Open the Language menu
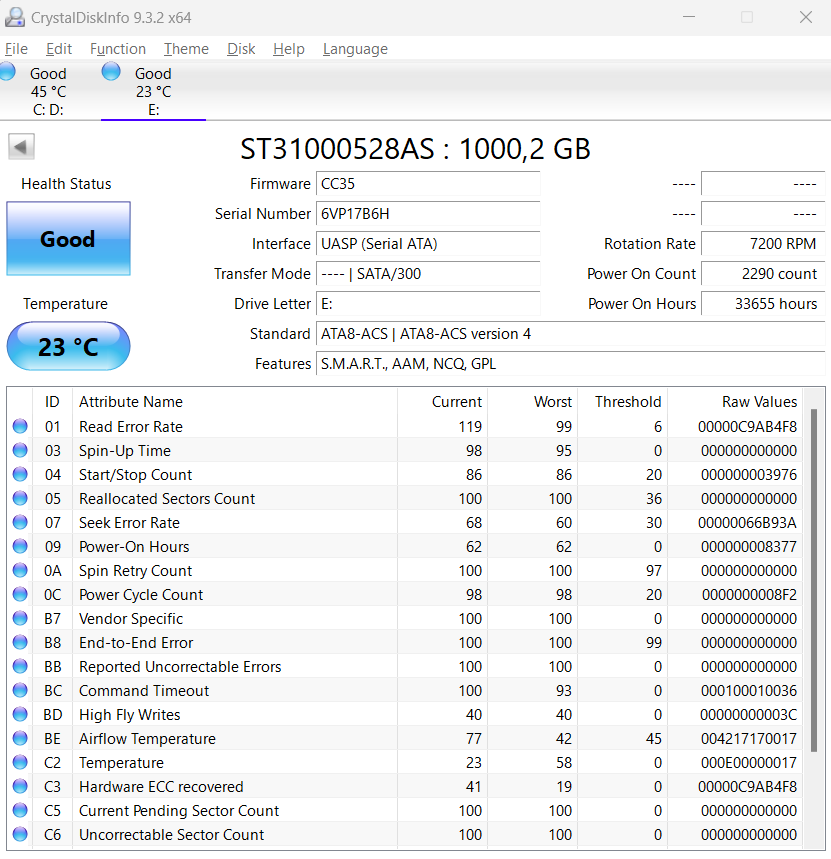 355,49
